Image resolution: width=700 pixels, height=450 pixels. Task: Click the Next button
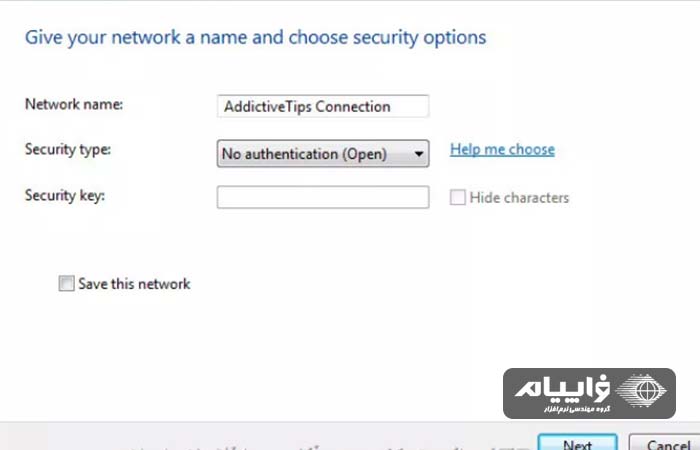(x=577, y=442)
